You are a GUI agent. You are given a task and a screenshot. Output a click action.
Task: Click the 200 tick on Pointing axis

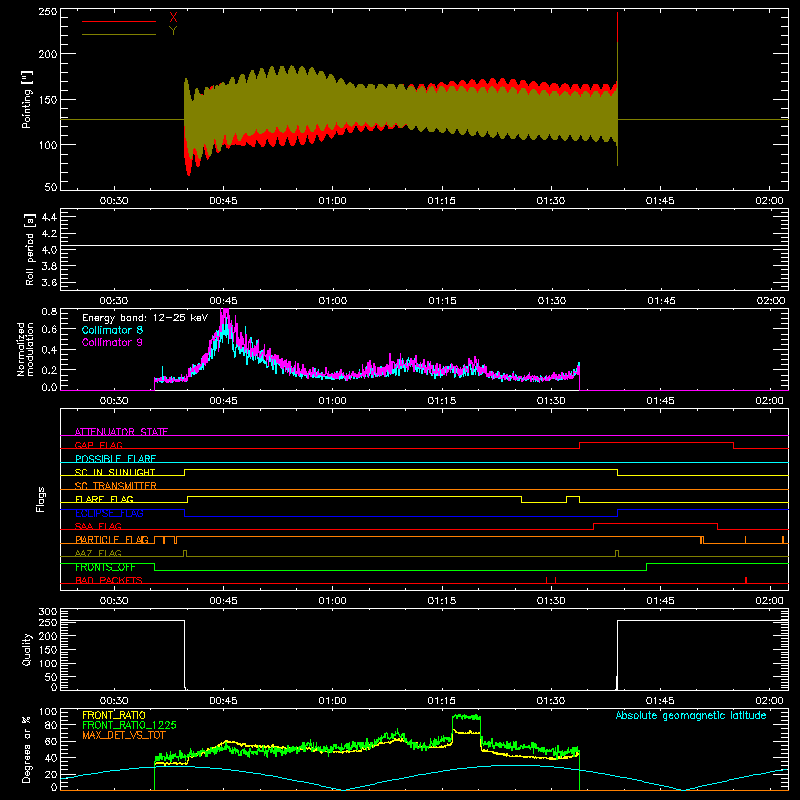tap(48, 54)
